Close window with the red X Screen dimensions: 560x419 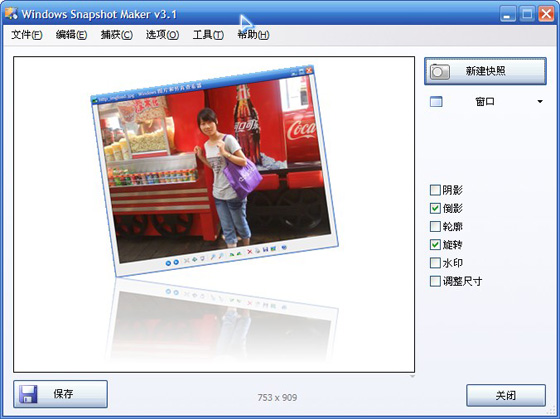pos(546,14)
